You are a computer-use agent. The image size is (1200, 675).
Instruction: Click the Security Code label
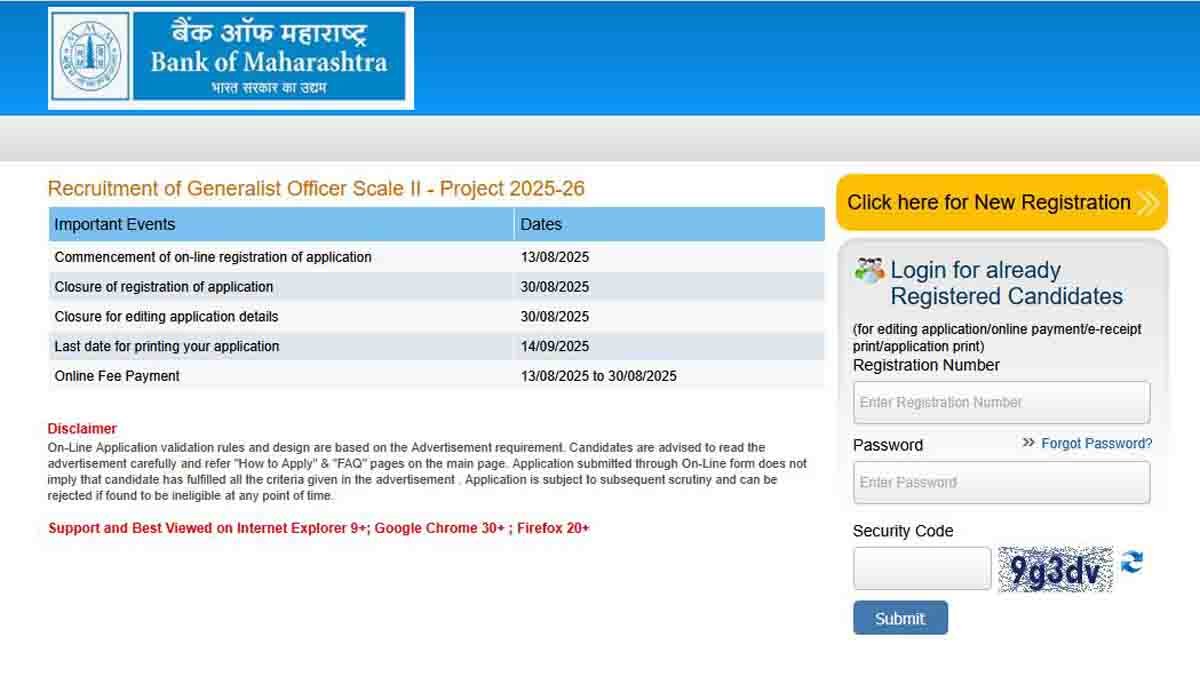pos(903,531)
